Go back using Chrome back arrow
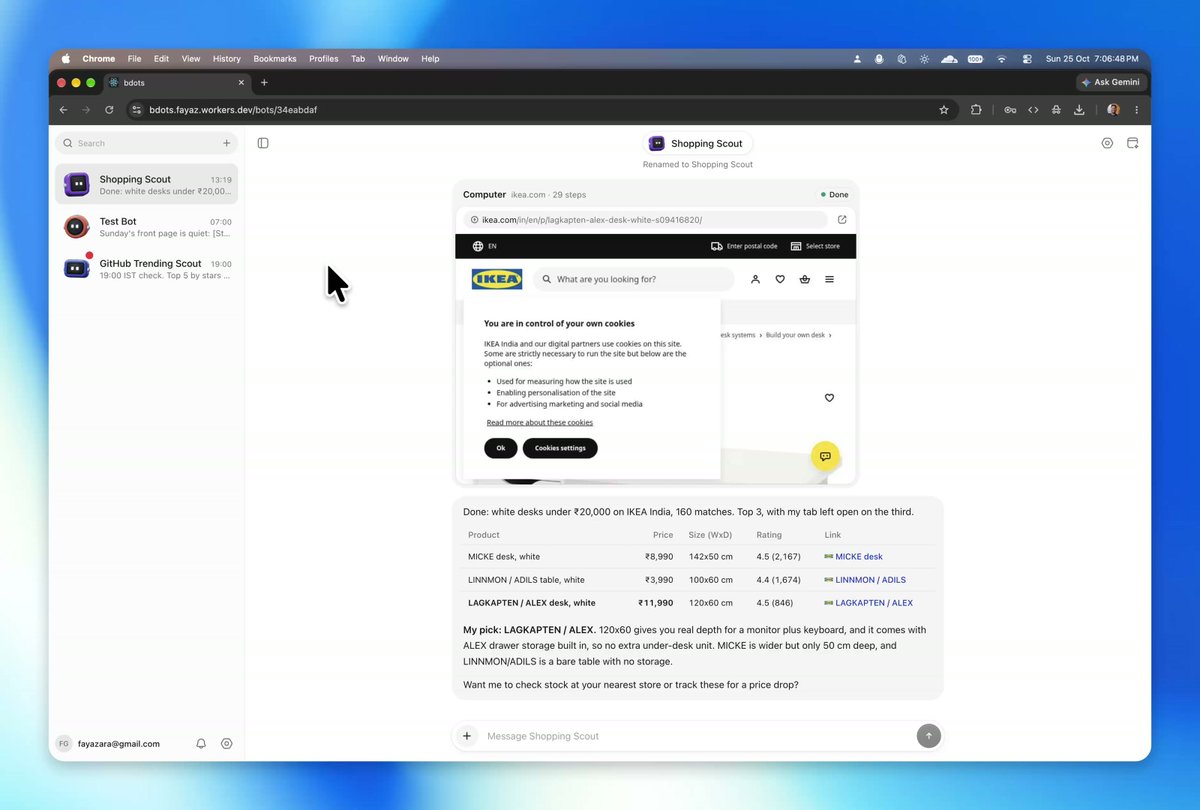 pos(64,110)
